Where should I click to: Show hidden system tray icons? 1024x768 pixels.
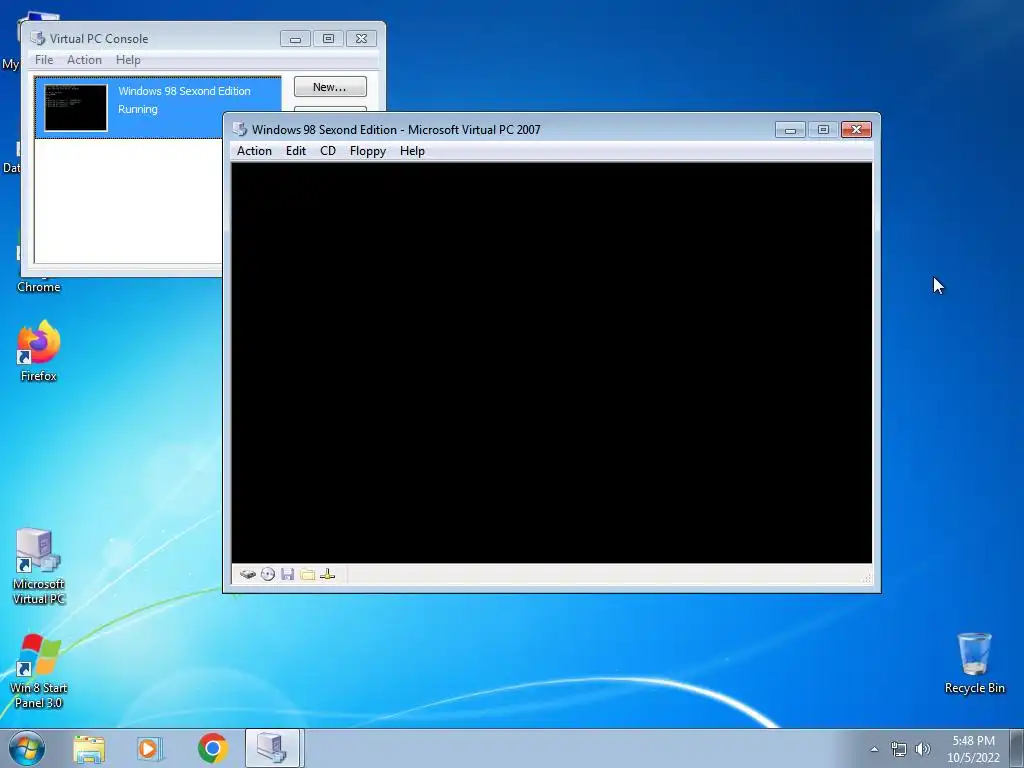(x=874, y=749)
